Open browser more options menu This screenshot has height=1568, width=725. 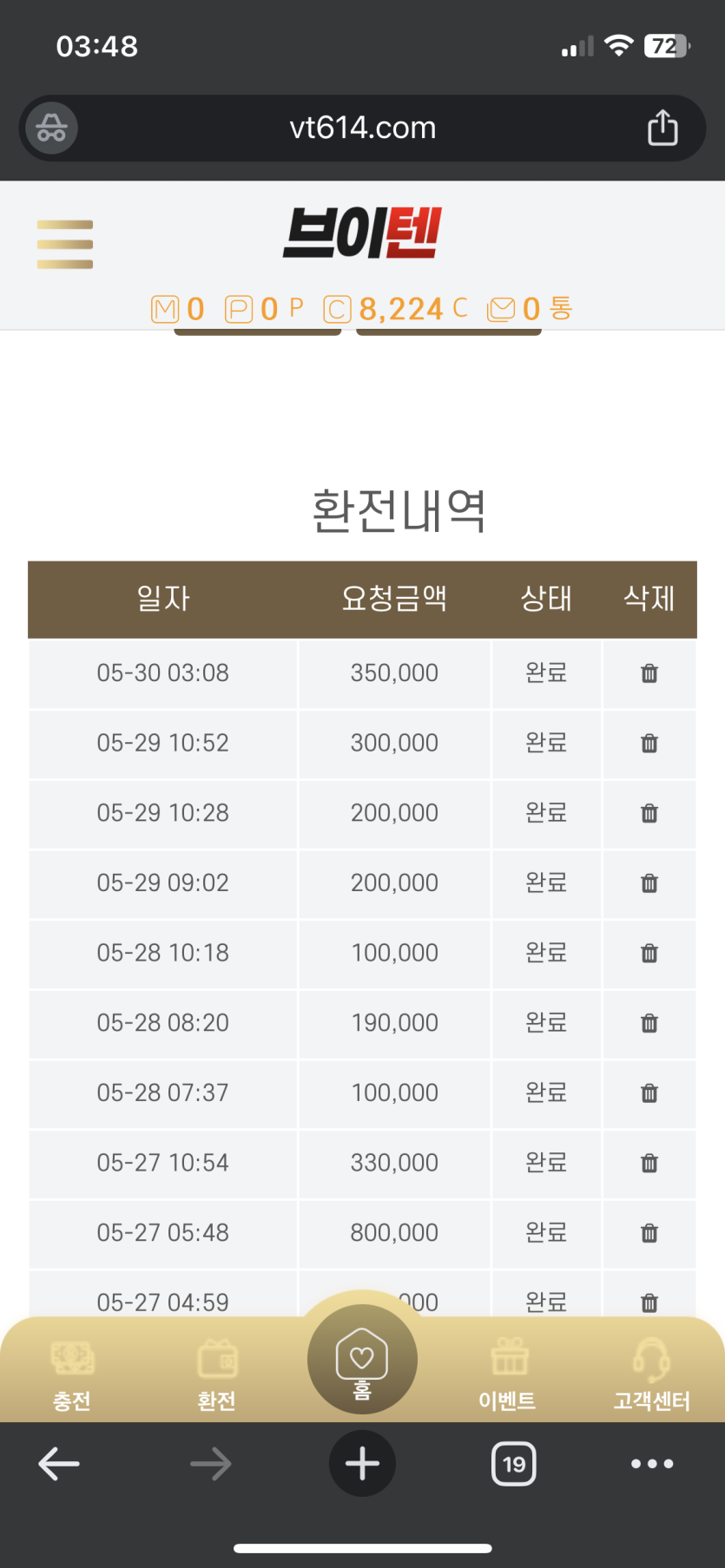tap(652, 1464)
